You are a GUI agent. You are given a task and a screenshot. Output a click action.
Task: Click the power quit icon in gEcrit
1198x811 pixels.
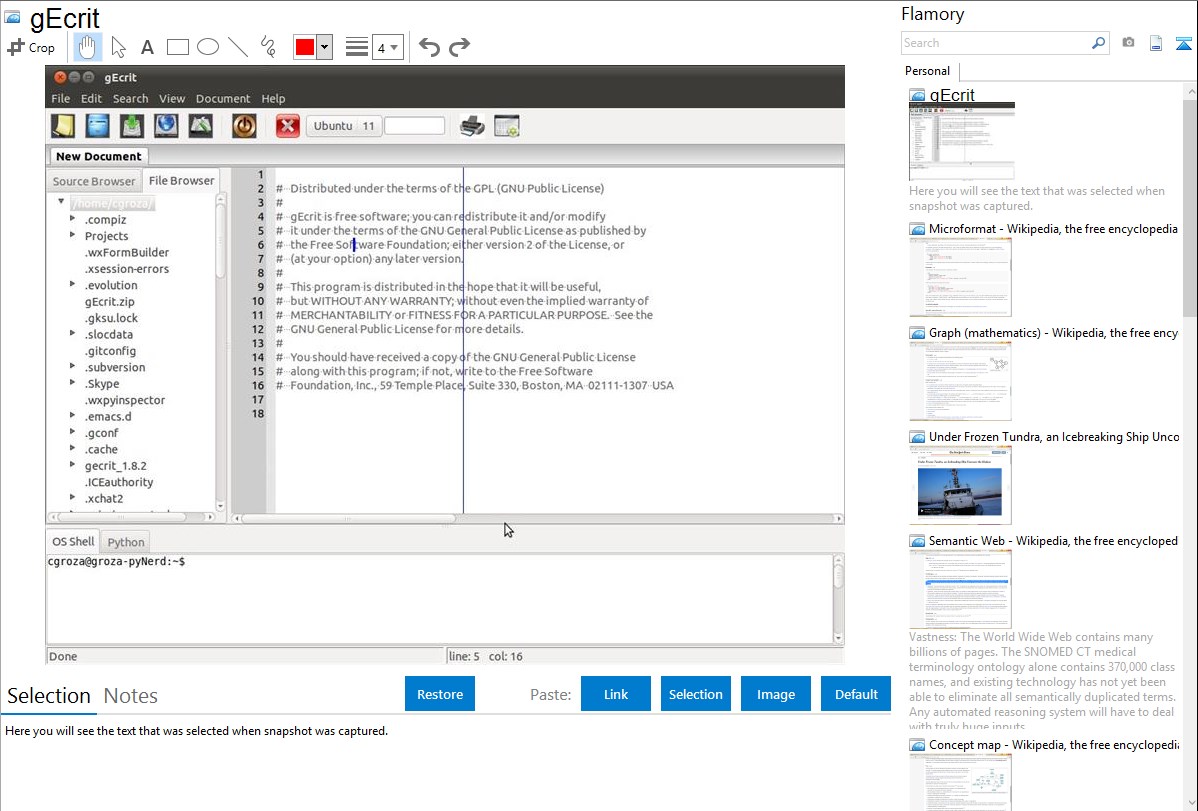click(244, 126)
